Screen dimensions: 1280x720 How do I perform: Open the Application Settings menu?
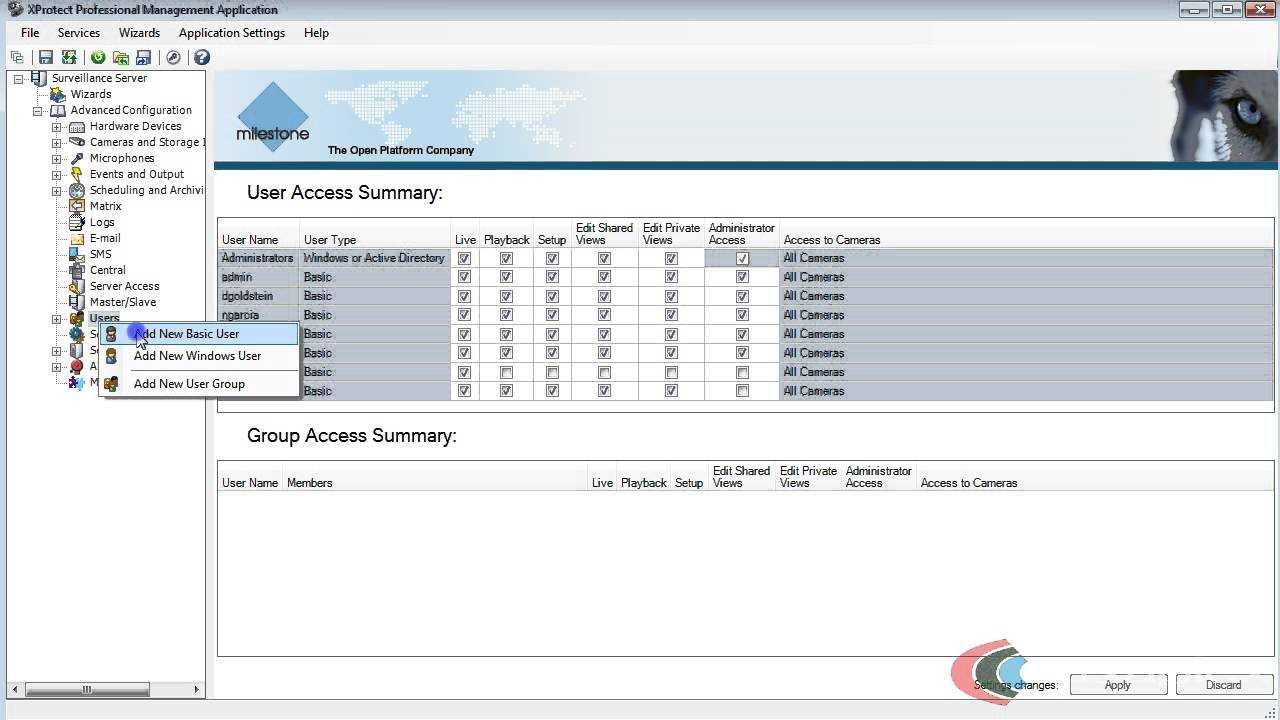232,33
